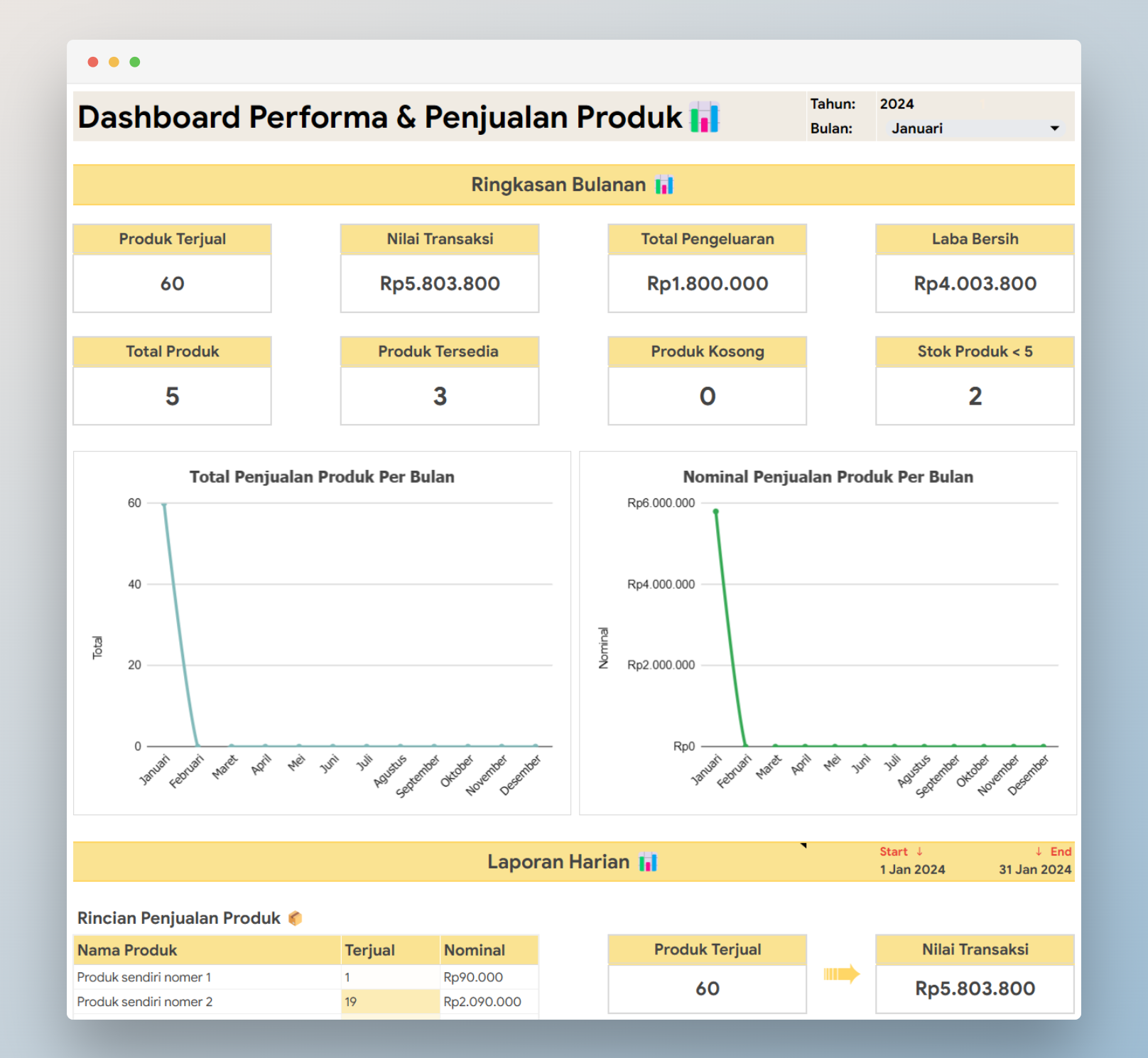This screenshot has height=1058, width=1148.
Task: Click the Januari month selector field
Action: click(x=974, y=129)
